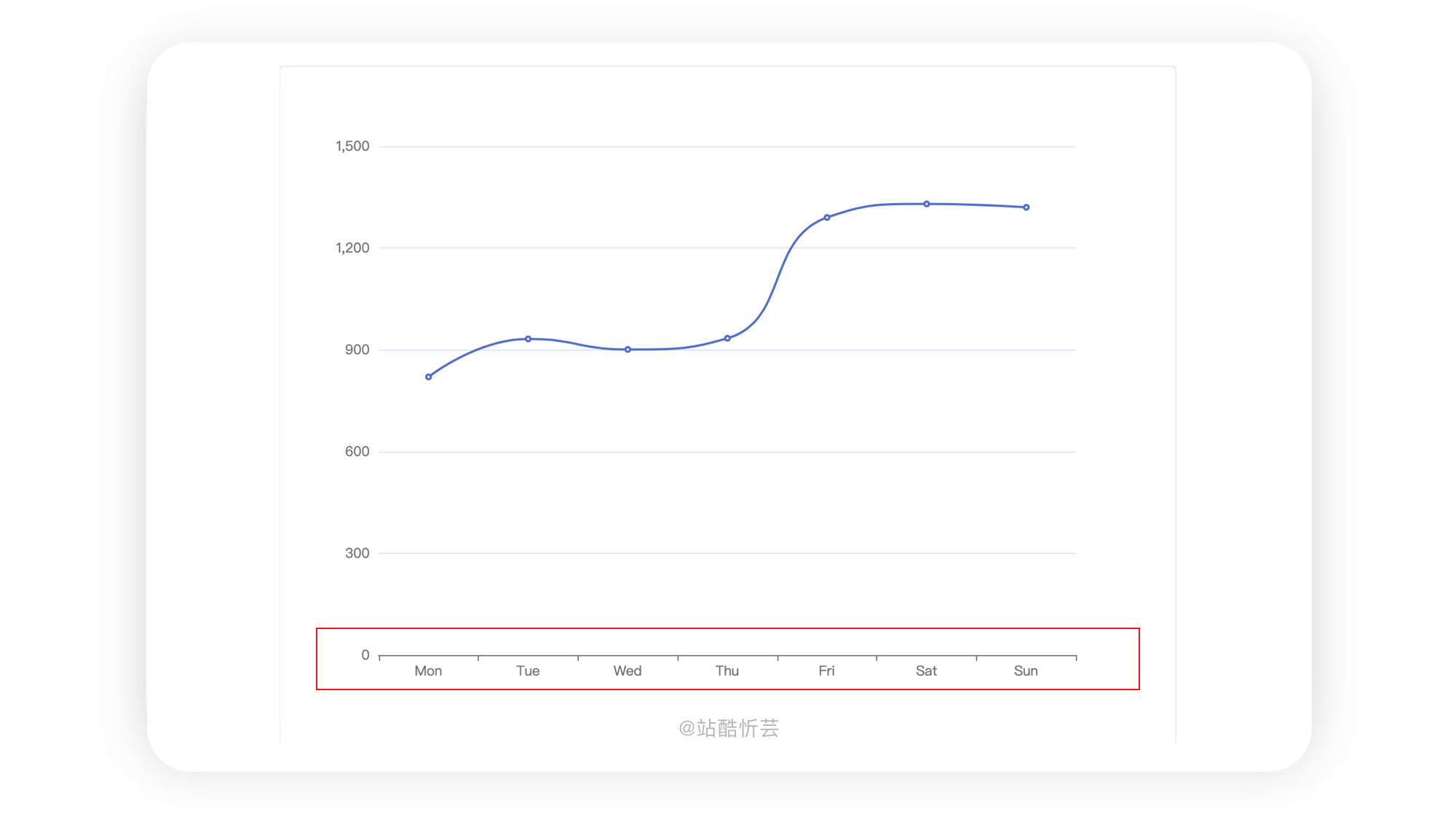Viewport: 1456px width, 814px height.
Task: Click the 300 y-axis label
Action: pyautogui.click(x=357, y=553)
